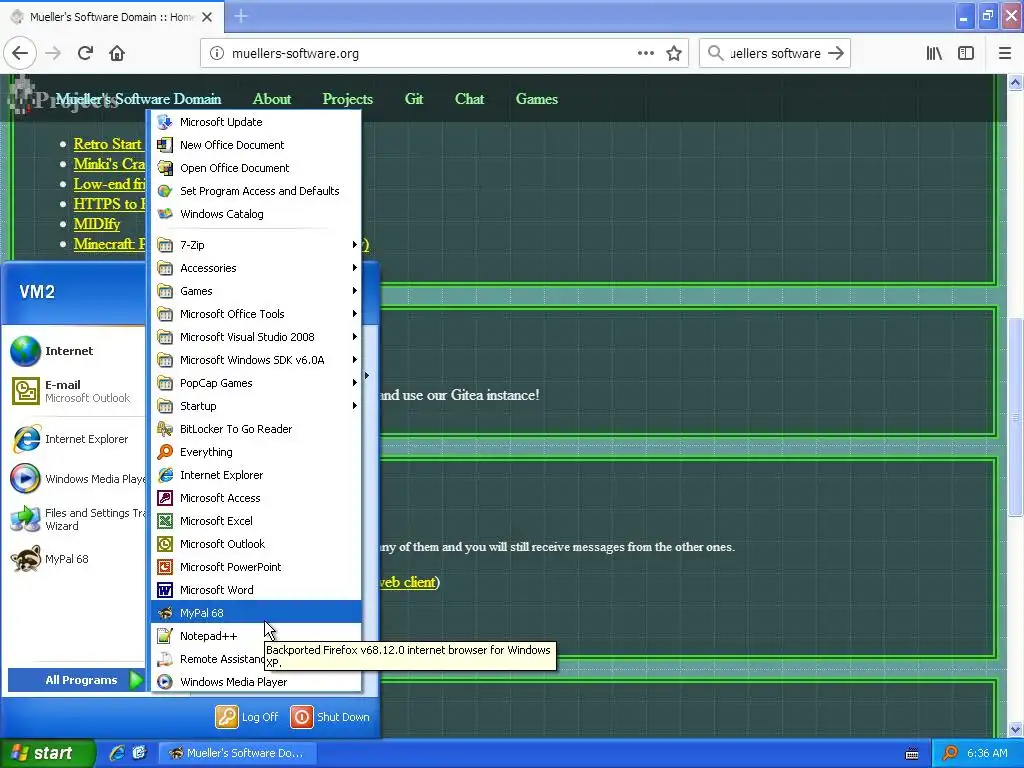This screenshot has width=1024, height=768.
Task: Open the Git navigation link
Action: coord(414,99)
